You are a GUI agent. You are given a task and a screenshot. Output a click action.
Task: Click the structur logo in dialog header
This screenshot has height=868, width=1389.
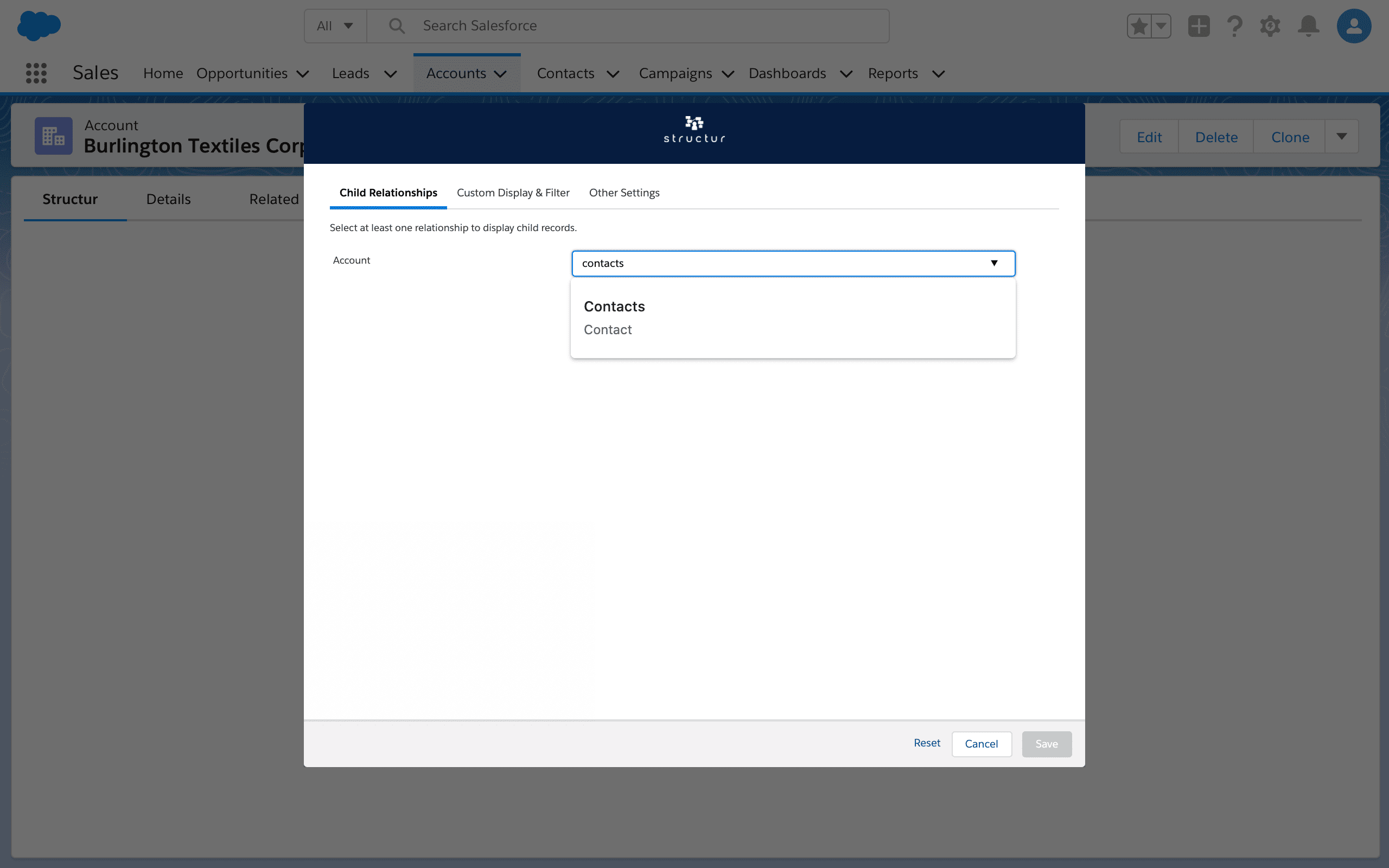click(x=694, y=130)
